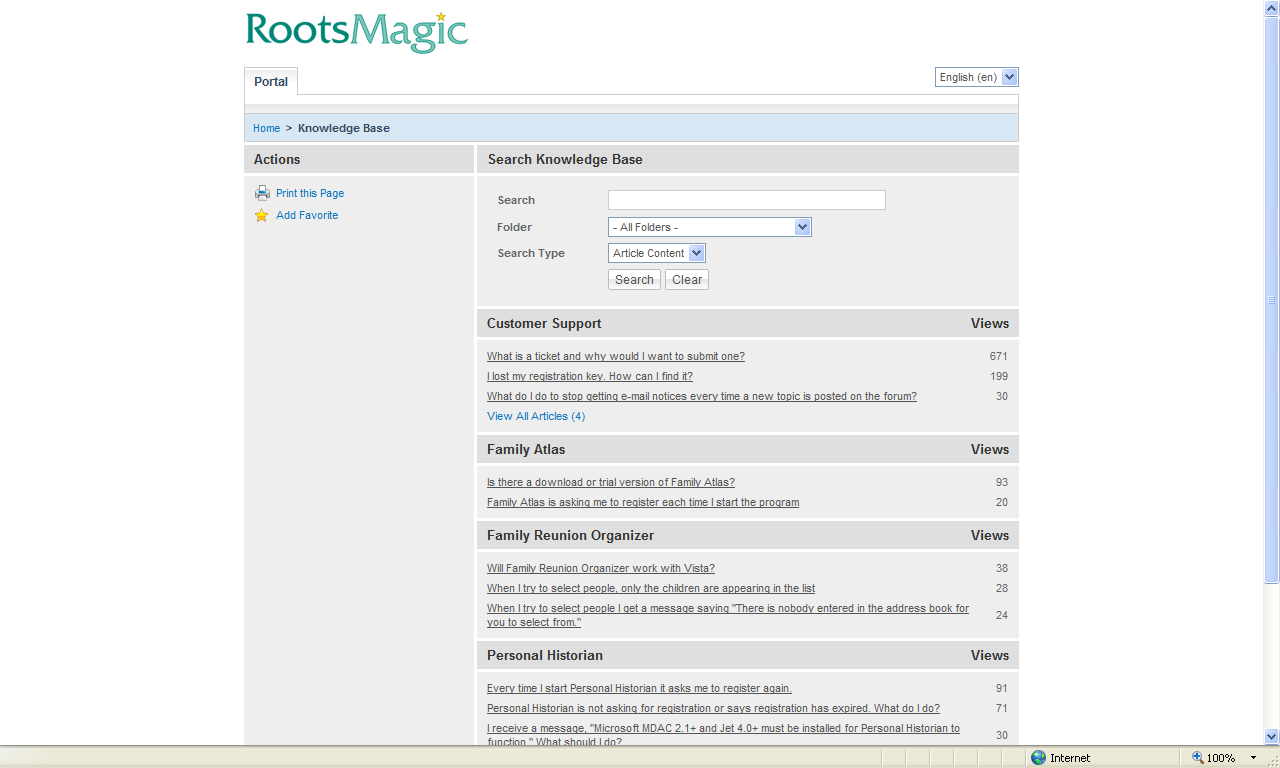
Task: Click the vertical scrollbar thumb
Action: click(1272, 299)
